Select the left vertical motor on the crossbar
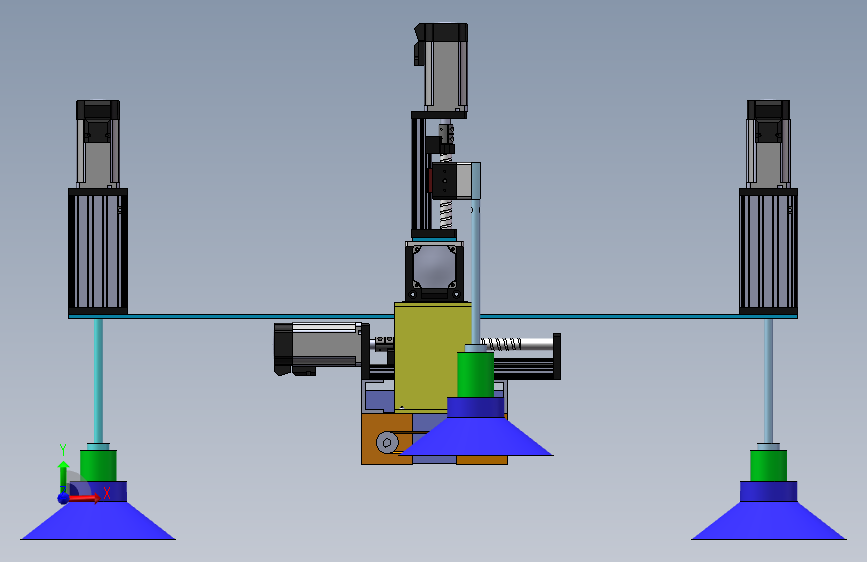867x562 pixels. click(98, 144)
